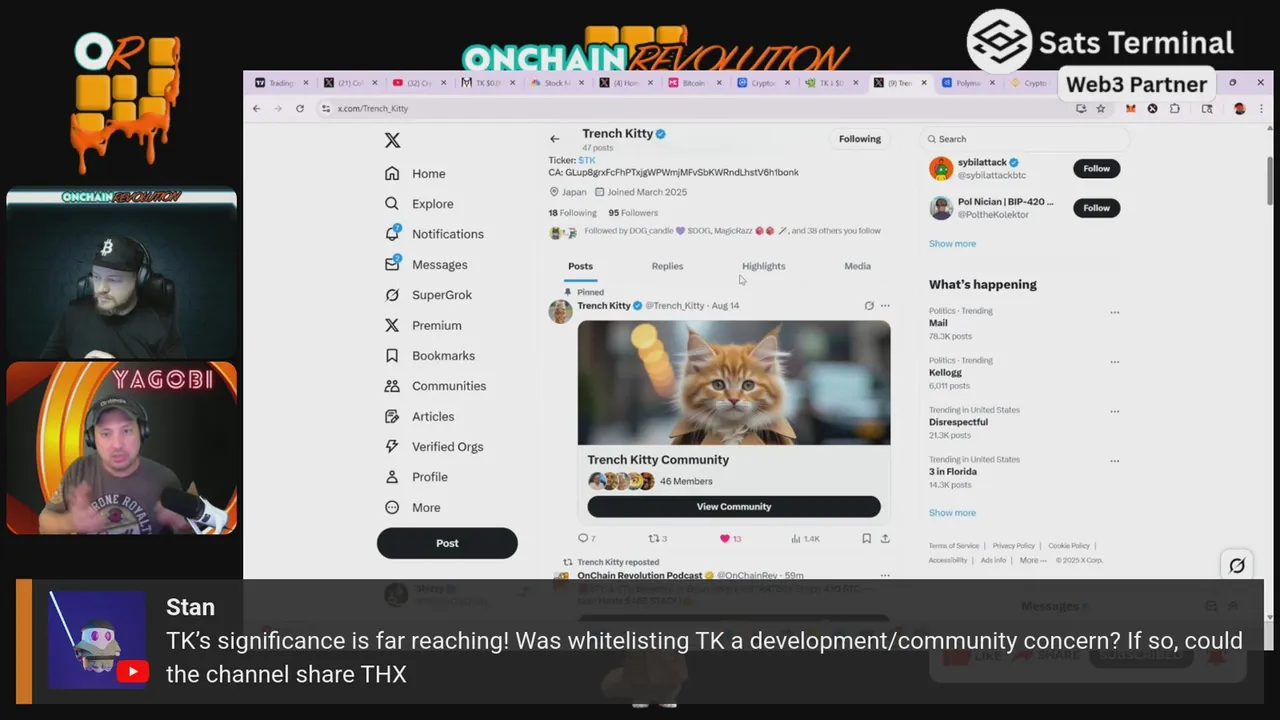Open Trench Kitty avatar on pinned post
The width and height of the screenshot is (1280, 720).
click(560, 311)
